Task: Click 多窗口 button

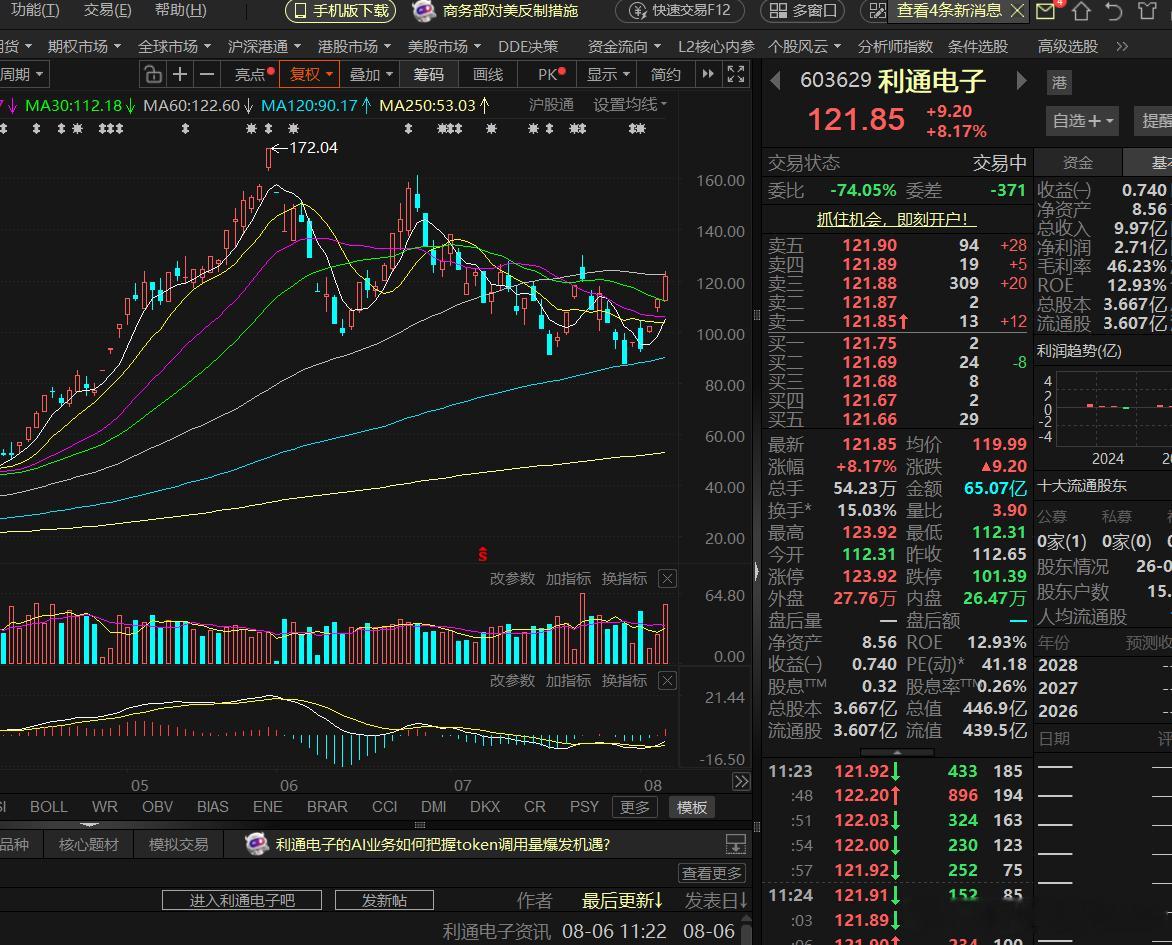Action: (803, 10)
